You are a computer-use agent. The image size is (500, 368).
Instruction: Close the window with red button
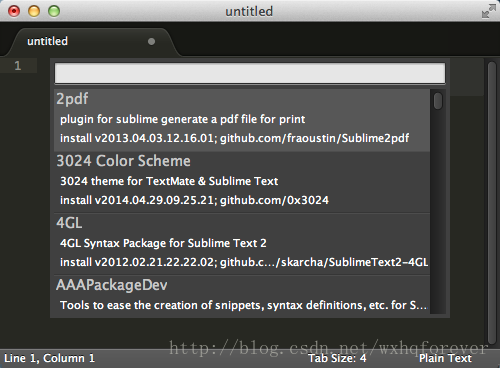coord(14,11)
